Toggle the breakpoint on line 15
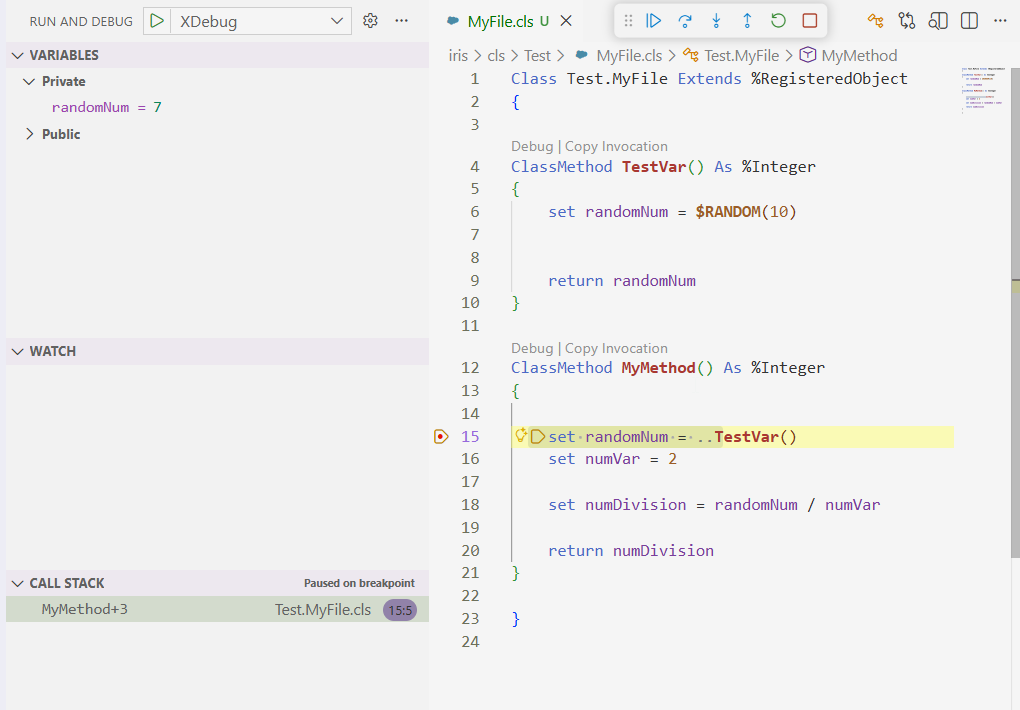This screenshot has height=710, width=1020. tap(441, 436)
